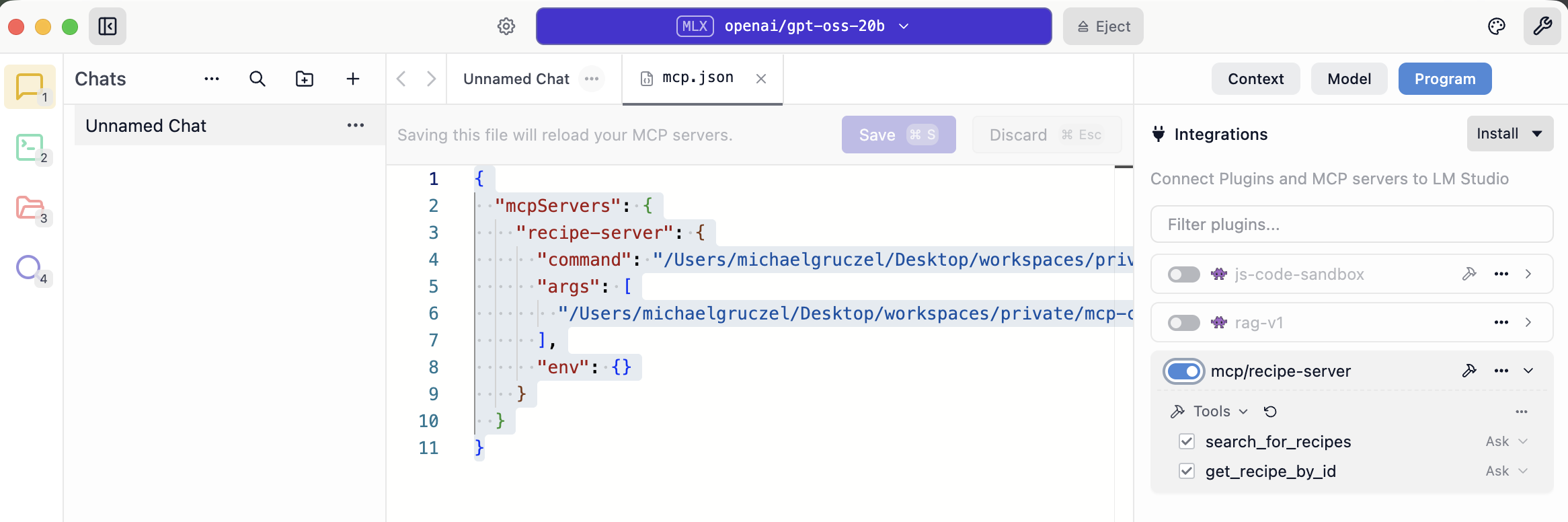Refresh the Tools list
This screenshot has width=1568, height=522.
point(1270,412)
